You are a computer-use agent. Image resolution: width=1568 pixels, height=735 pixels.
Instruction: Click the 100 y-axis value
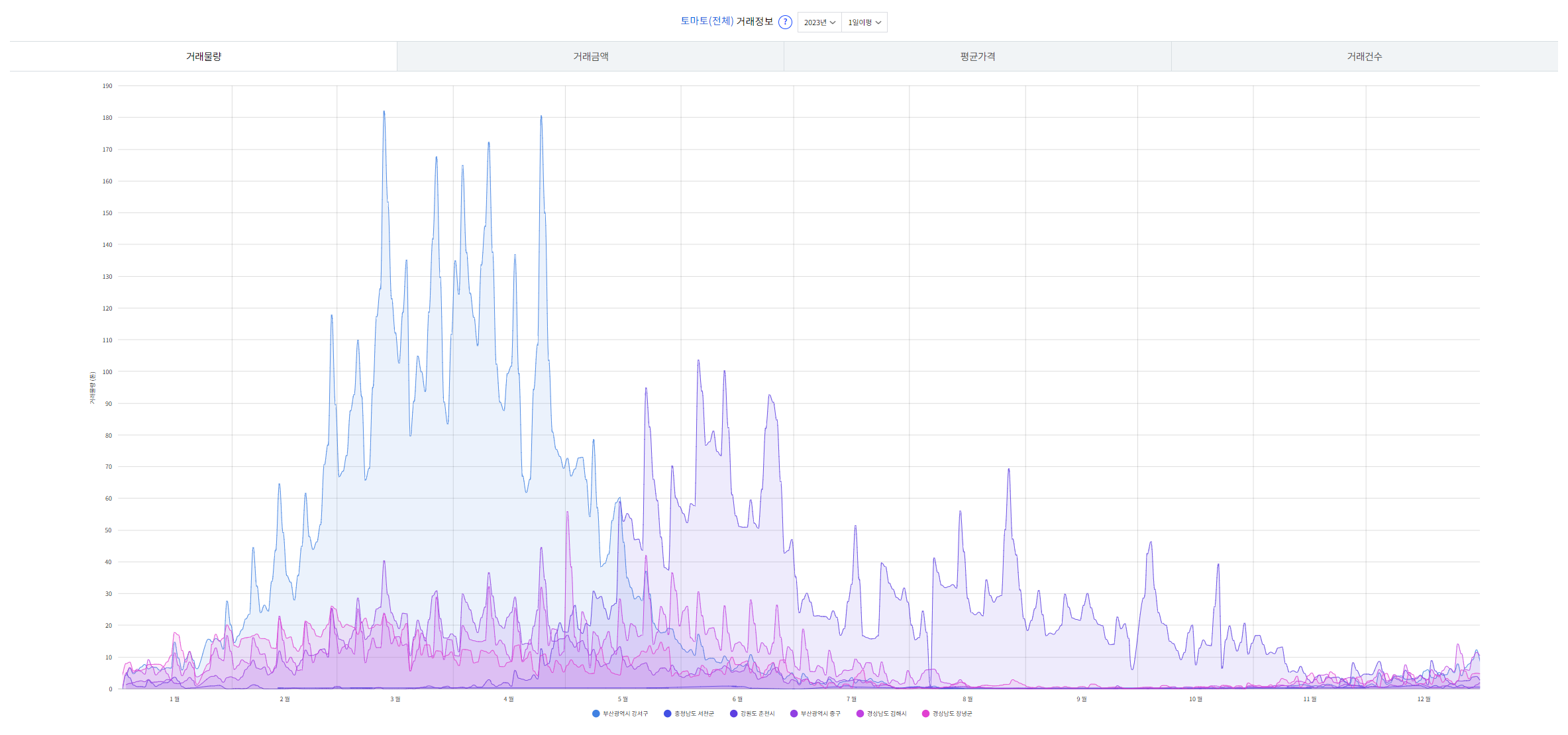pos(107,372)
